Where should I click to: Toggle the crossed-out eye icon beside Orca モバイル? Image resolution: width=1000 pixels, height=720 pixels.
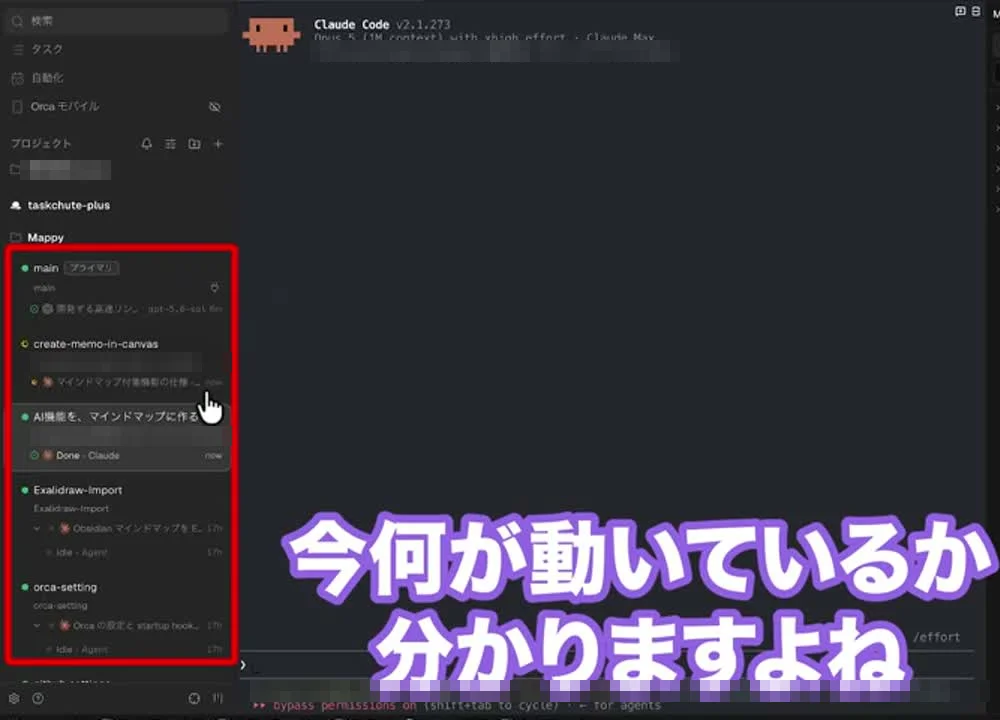[x=215, y=107]
